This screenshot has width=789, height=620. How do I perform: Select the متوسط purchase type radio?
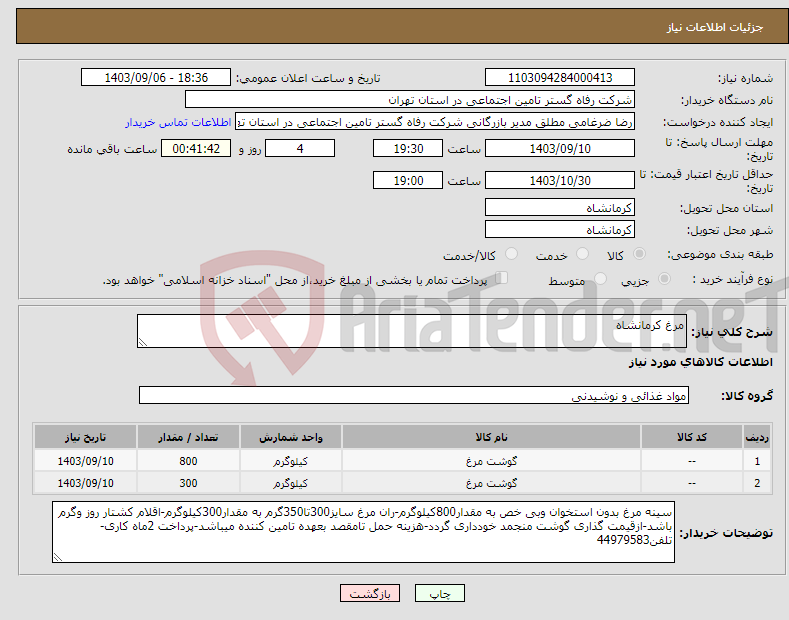tap(600, 278)
